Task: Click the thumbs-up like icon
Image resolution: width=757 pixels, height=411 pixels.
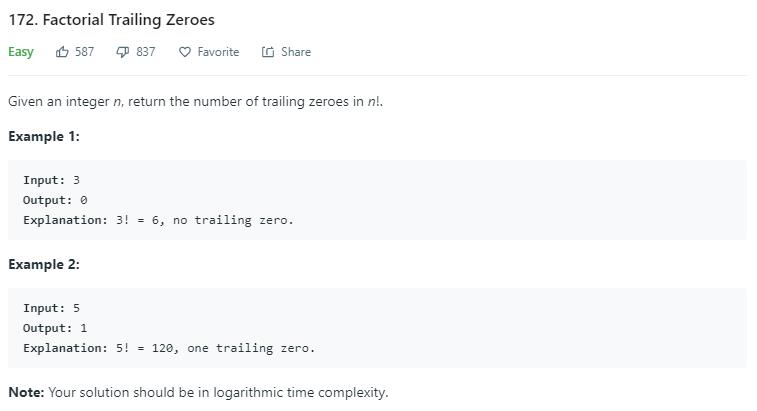Action: (62, 52)
